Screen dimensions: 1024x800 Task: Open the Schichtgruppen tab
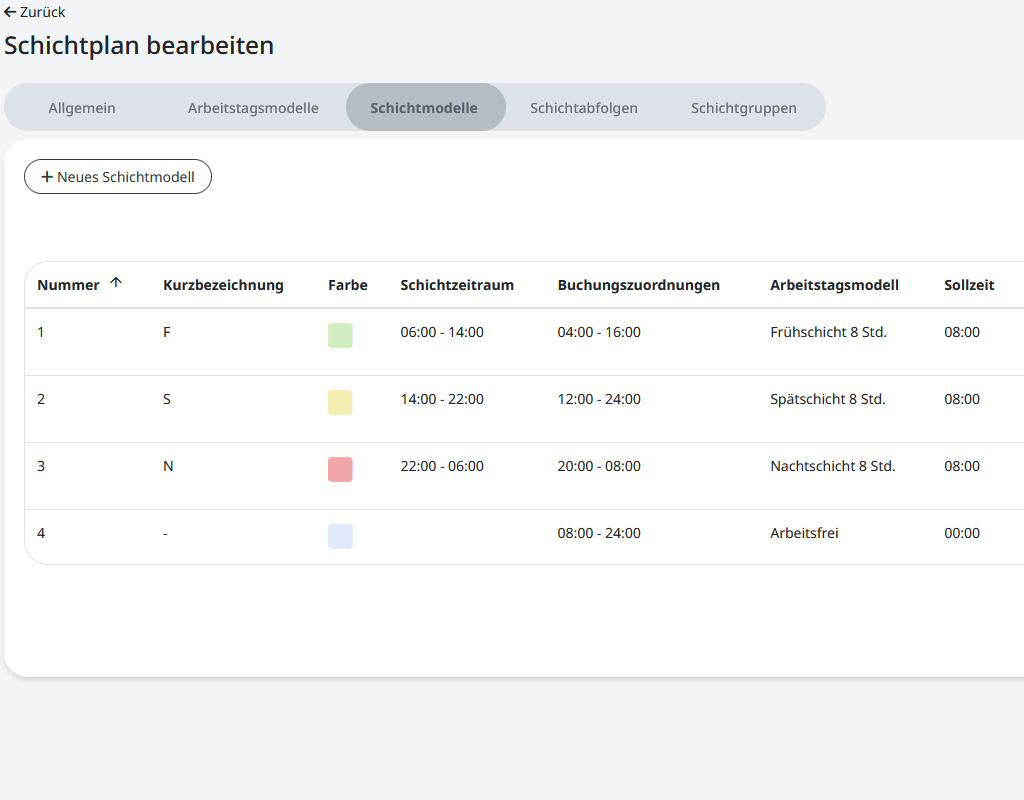coord(744,108)
